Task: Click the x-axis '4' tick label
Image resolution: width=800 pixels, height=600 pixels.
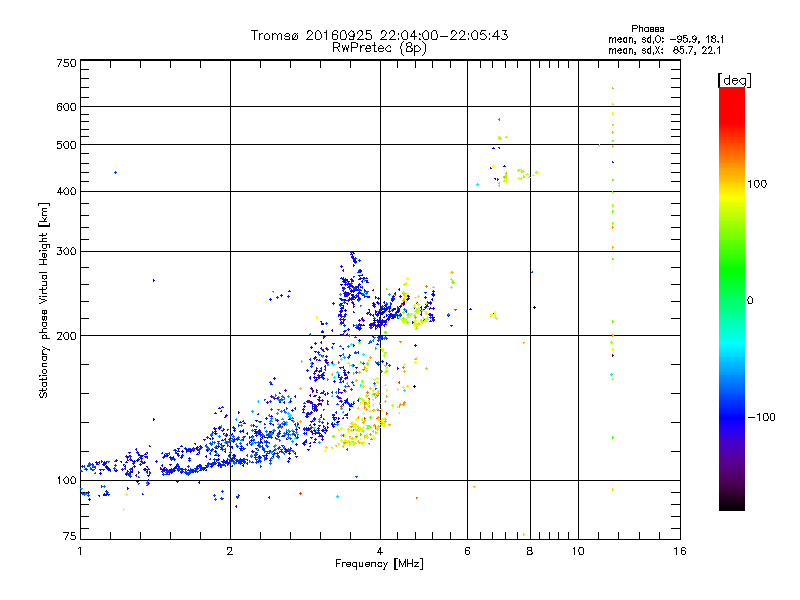Action: pos(380,551)
